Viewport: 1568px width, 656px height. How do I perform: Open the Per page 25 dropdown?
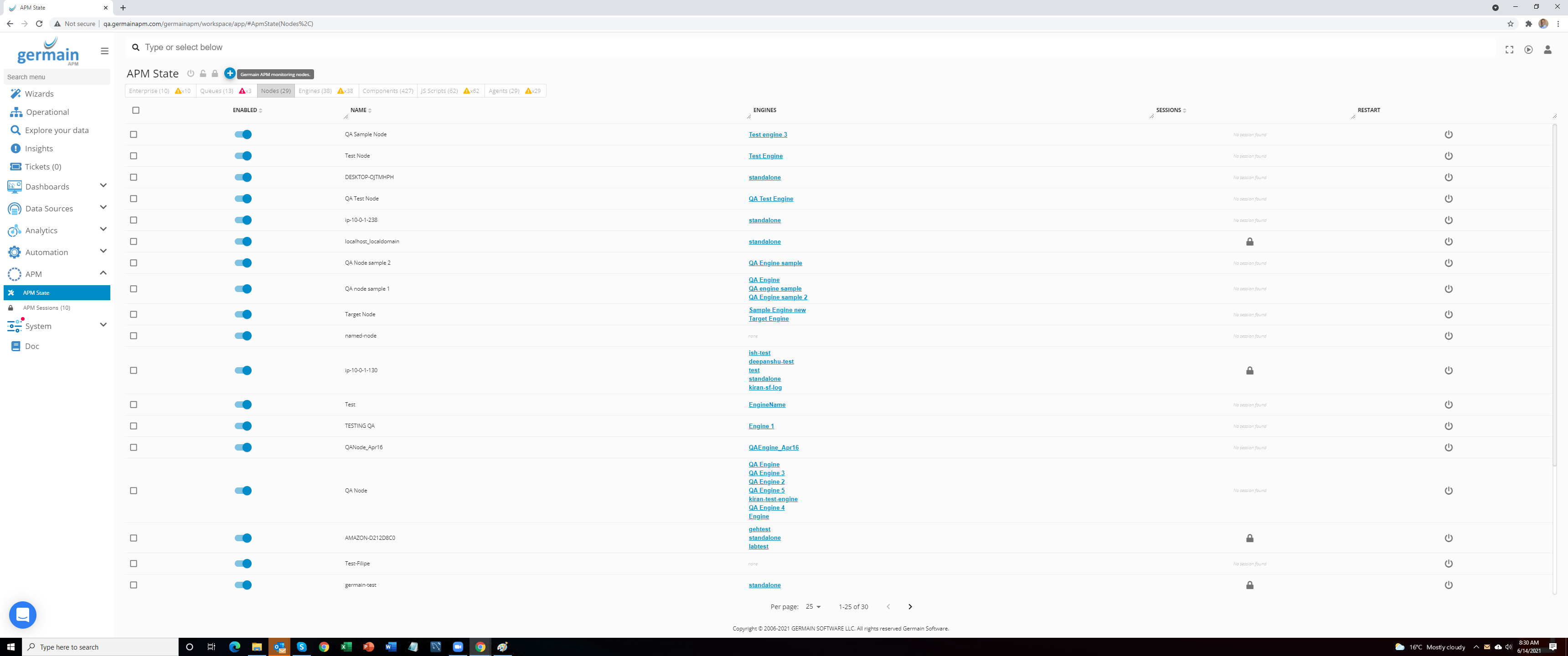pos(813,607)
